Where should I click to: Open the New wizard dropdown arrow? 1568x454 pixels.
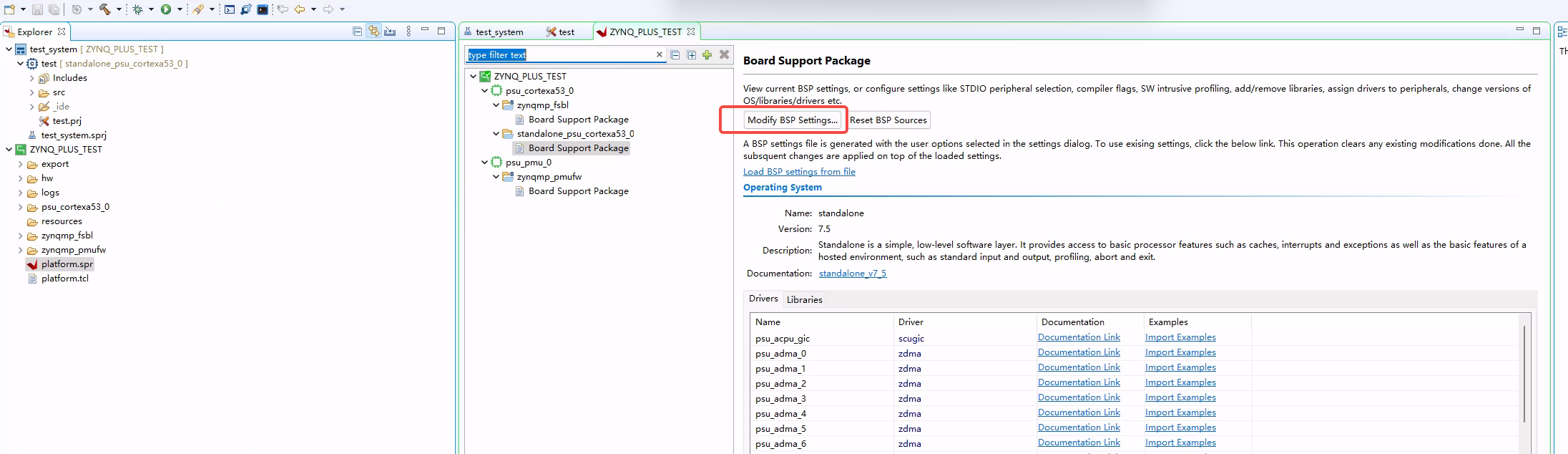[23, 9]
